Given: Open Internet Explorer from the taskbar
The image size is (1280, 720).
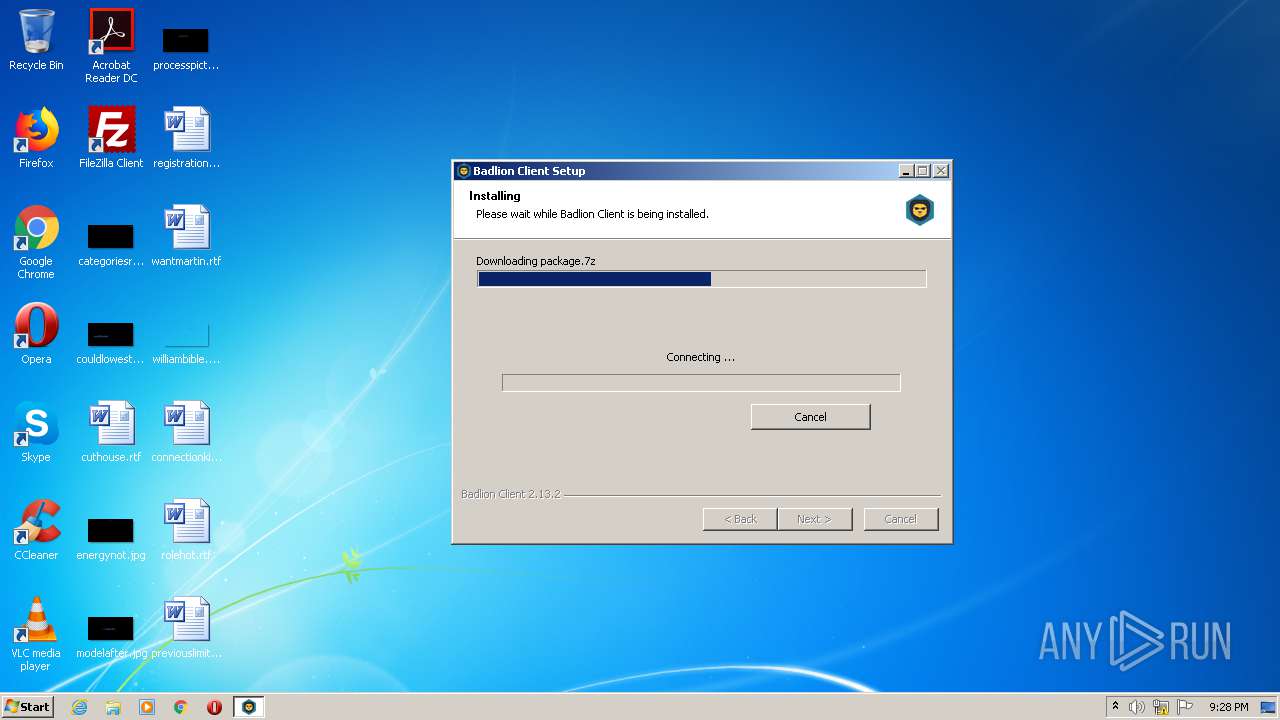Looking at the screenshot, I should click(x=79, y=707).
